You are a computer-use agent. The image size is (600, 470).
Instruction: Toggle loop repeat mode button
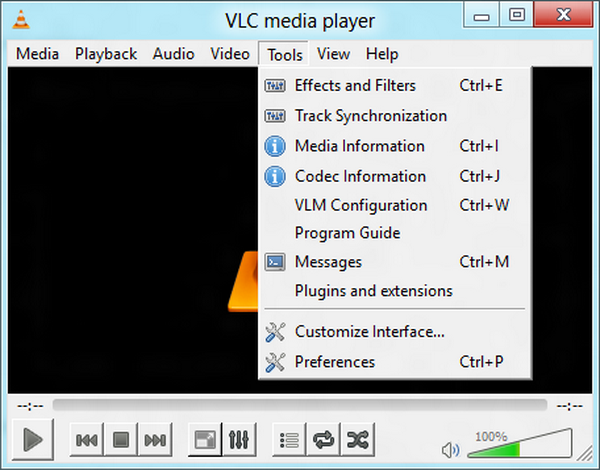click(x=323, y=440)
